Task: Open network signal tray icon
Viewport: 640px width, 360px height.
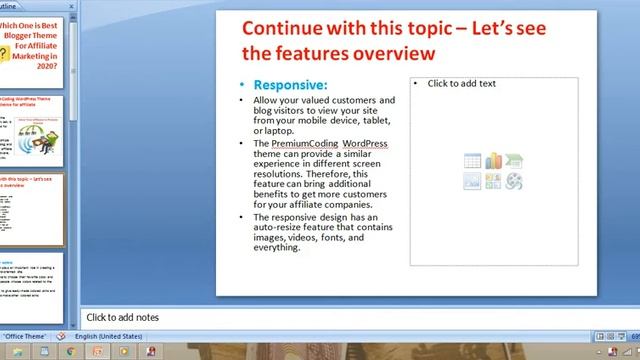Action: (x=627, y=351)
